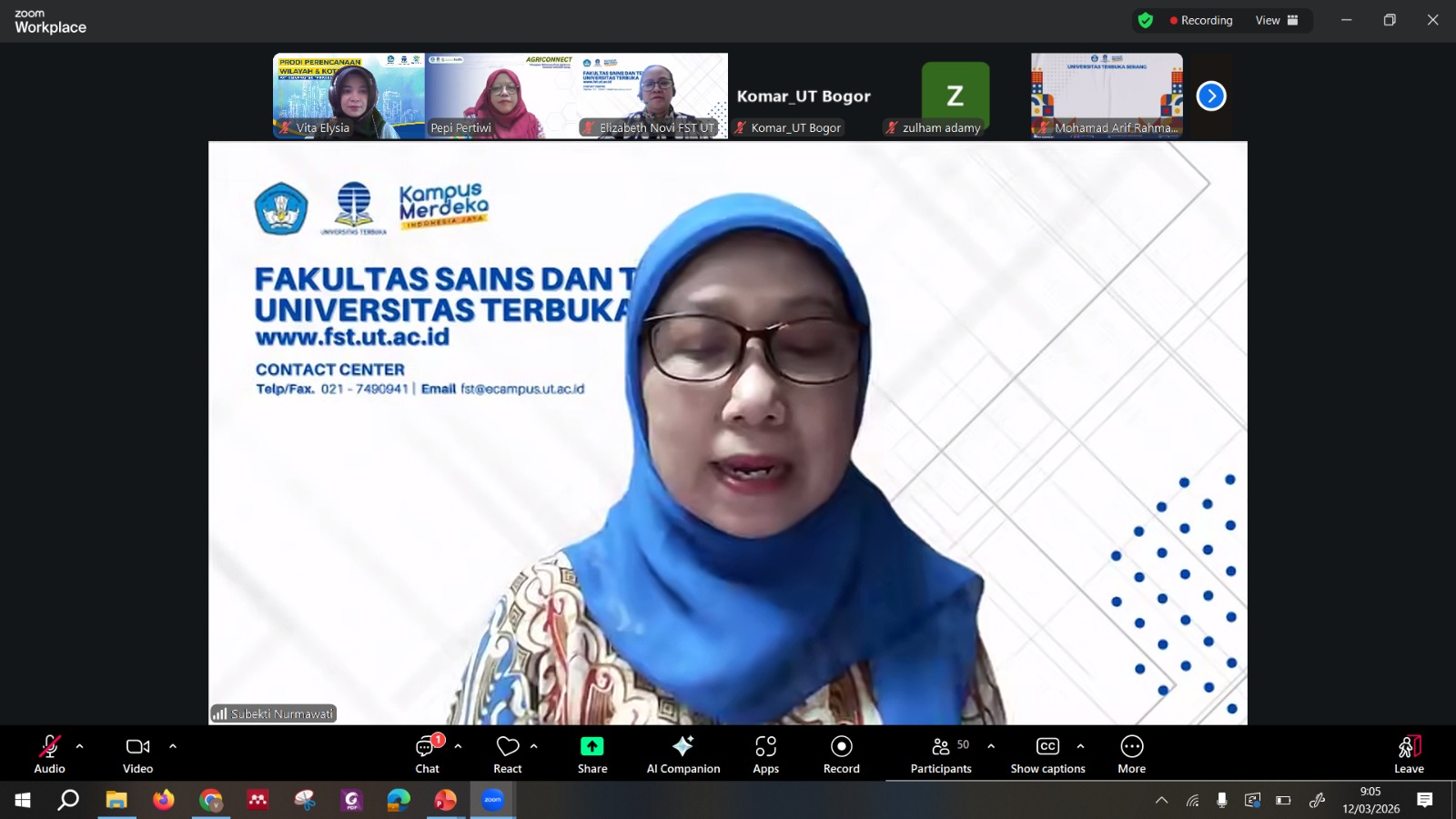Open Windows Start menu
Image resolution: width=1456 pixels, height=819 pixels.
[x=22, y=800]
